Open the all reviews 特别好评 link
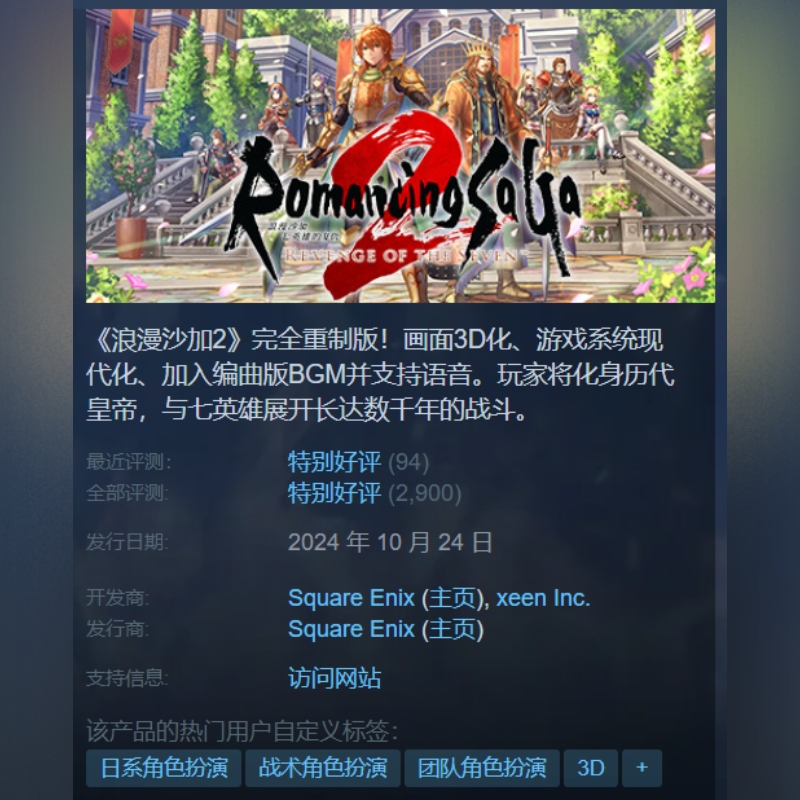Viewport: 800px width, 800px height. coord(334,493)
